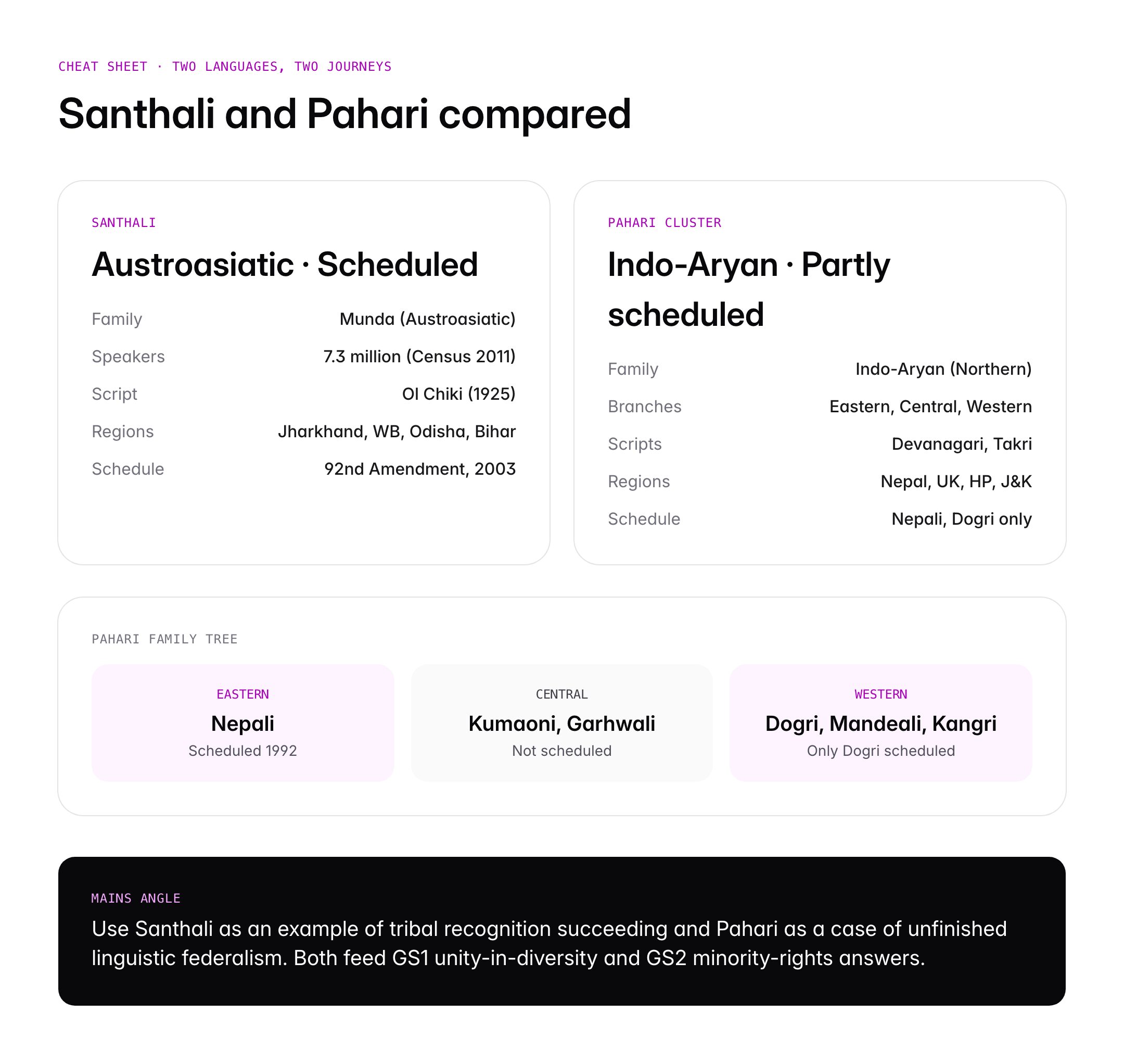Click the Mains Angle paragraph text
The image size is (1124, 1064).
(x=549, y=943)
